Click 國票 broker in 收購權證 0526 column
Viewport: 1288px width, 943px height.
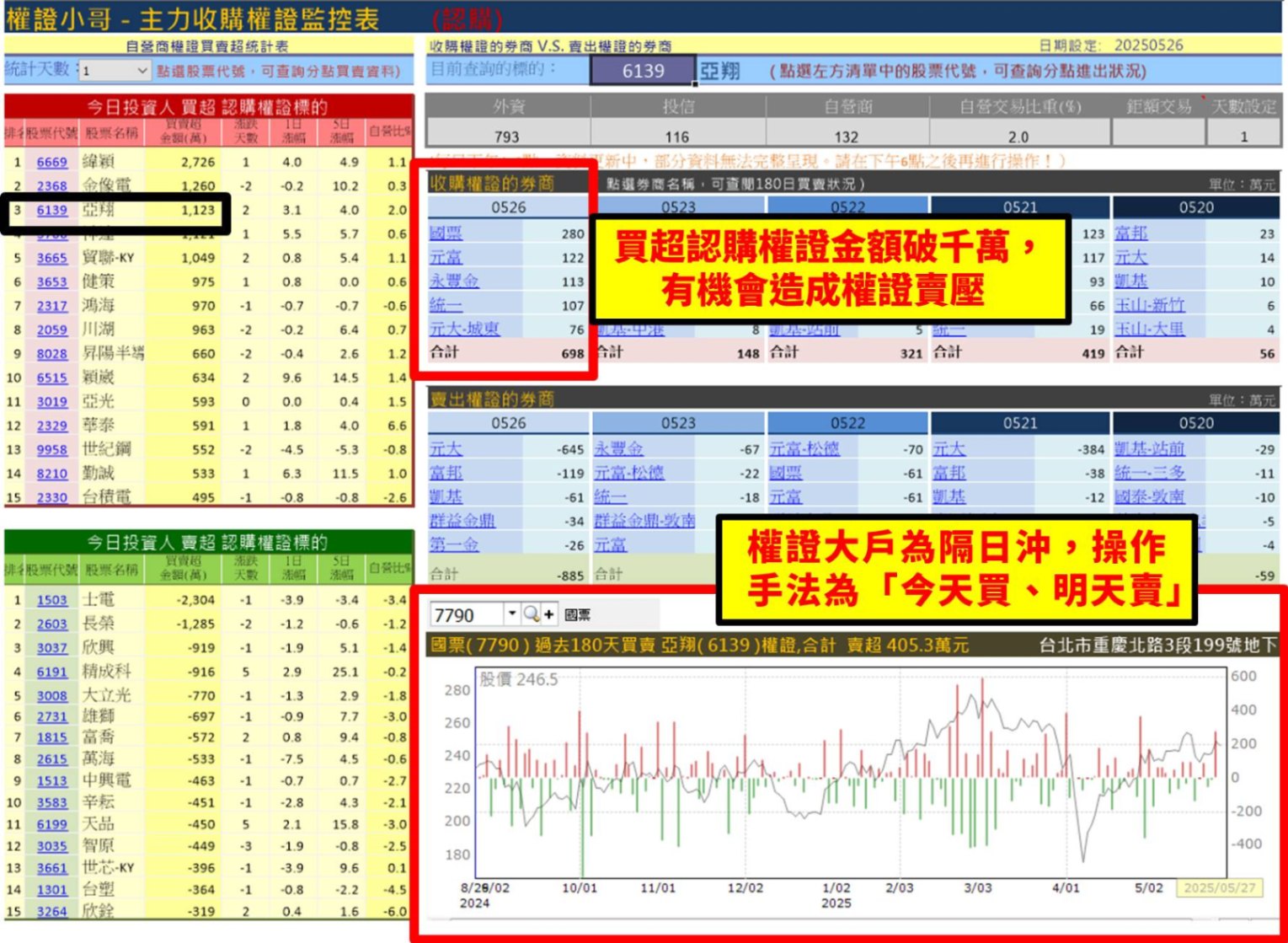[446, 233]
